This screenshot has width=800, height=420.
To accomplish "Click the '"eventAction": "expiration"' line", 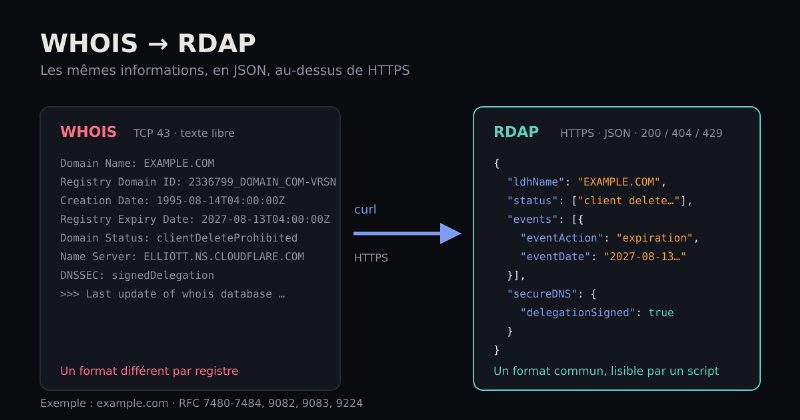I will (609, 238).
